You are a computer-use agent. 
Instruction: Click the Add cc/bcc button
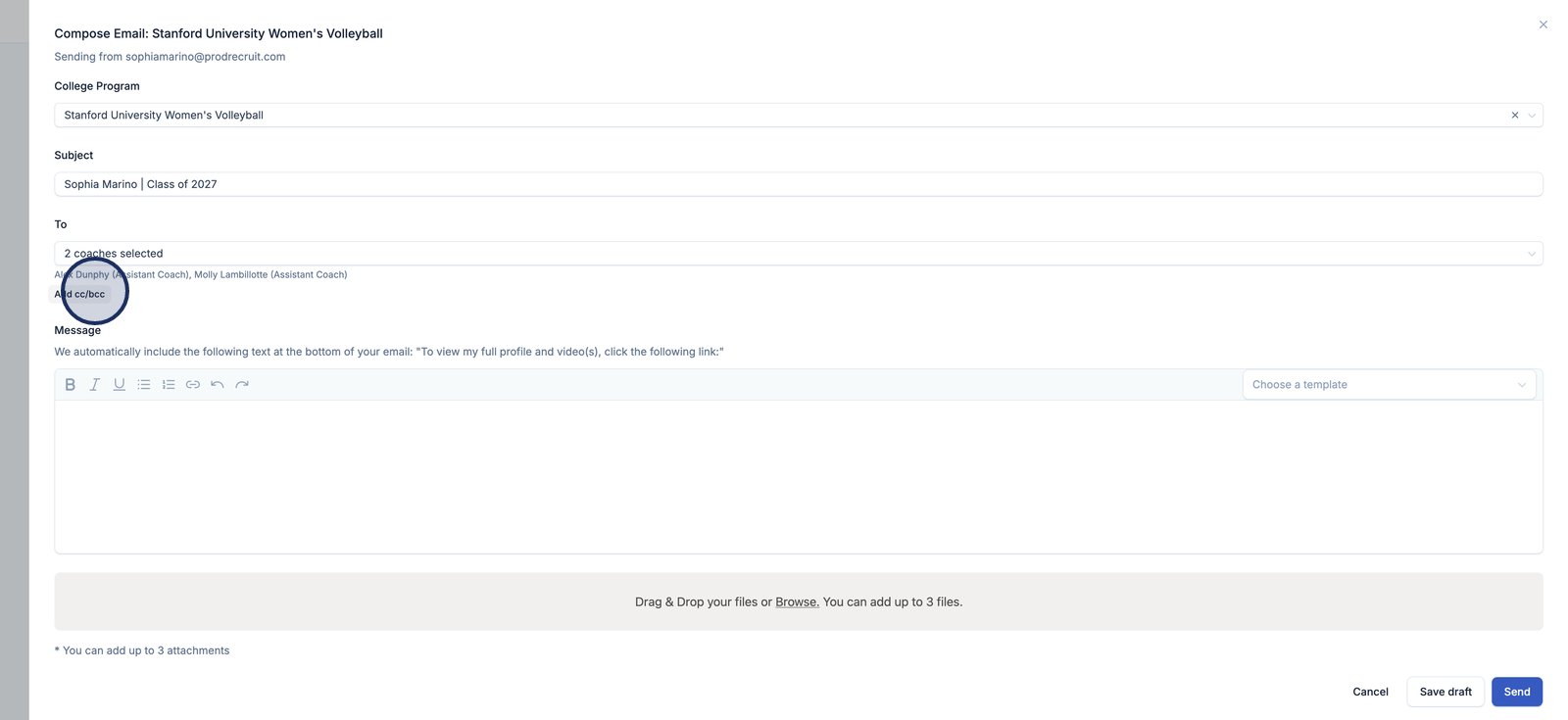tap(79, 294)
